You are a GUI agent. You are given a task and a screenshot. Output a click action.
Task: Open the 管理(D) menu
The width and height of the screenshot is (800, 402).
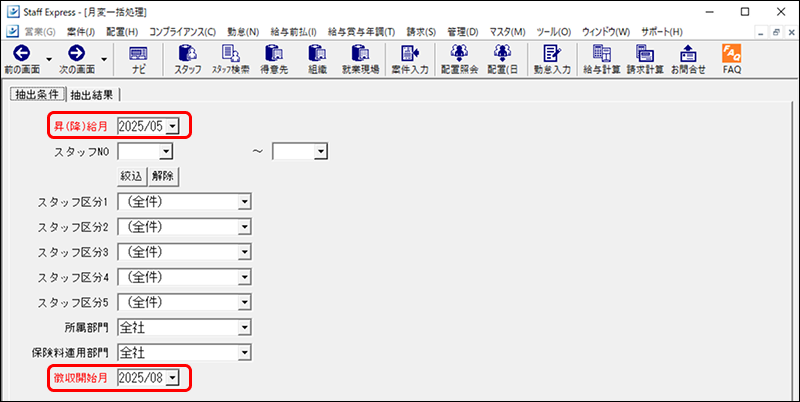click(x=463, y=32)
